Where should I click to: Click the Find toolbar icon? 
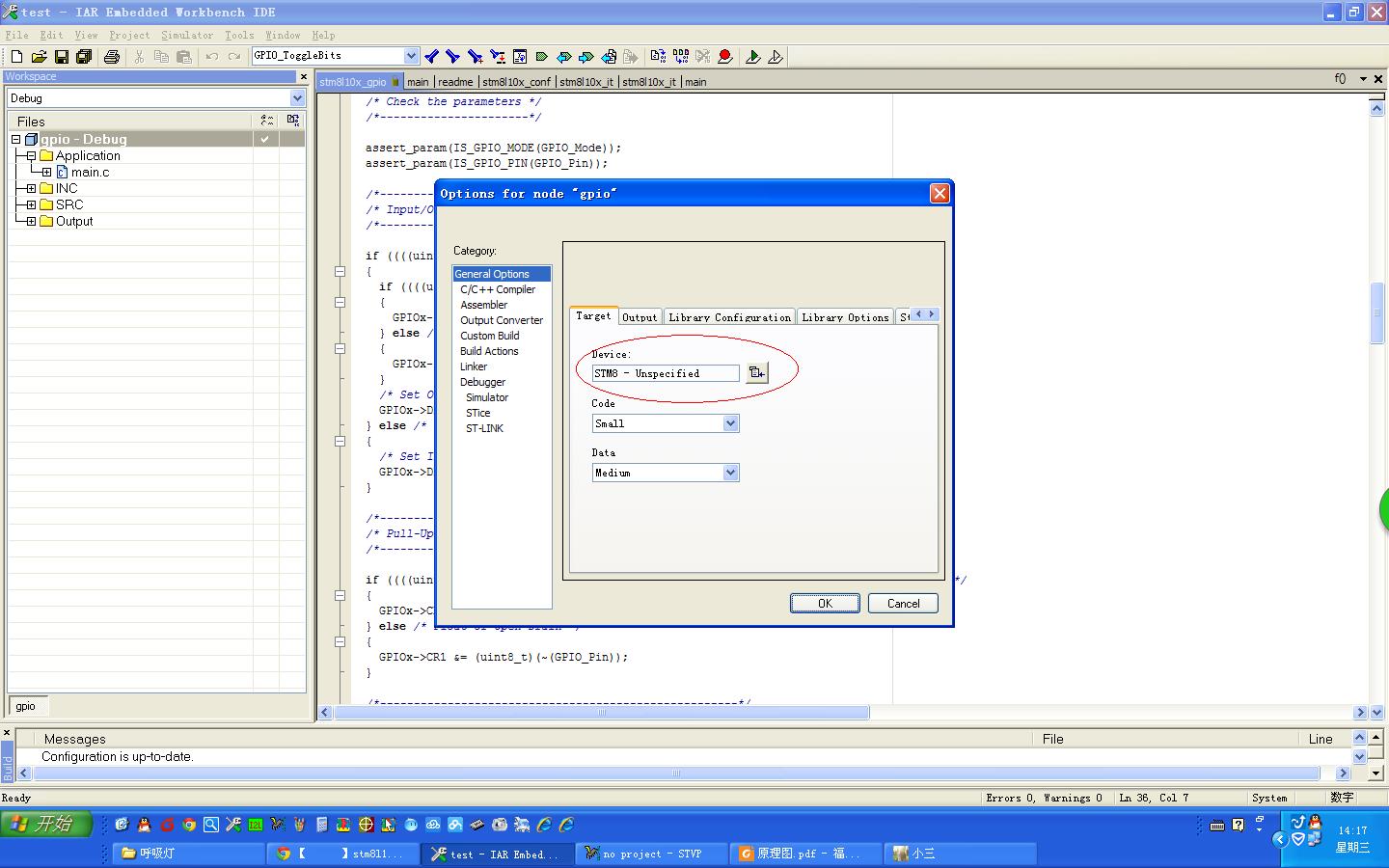(475, 57)
